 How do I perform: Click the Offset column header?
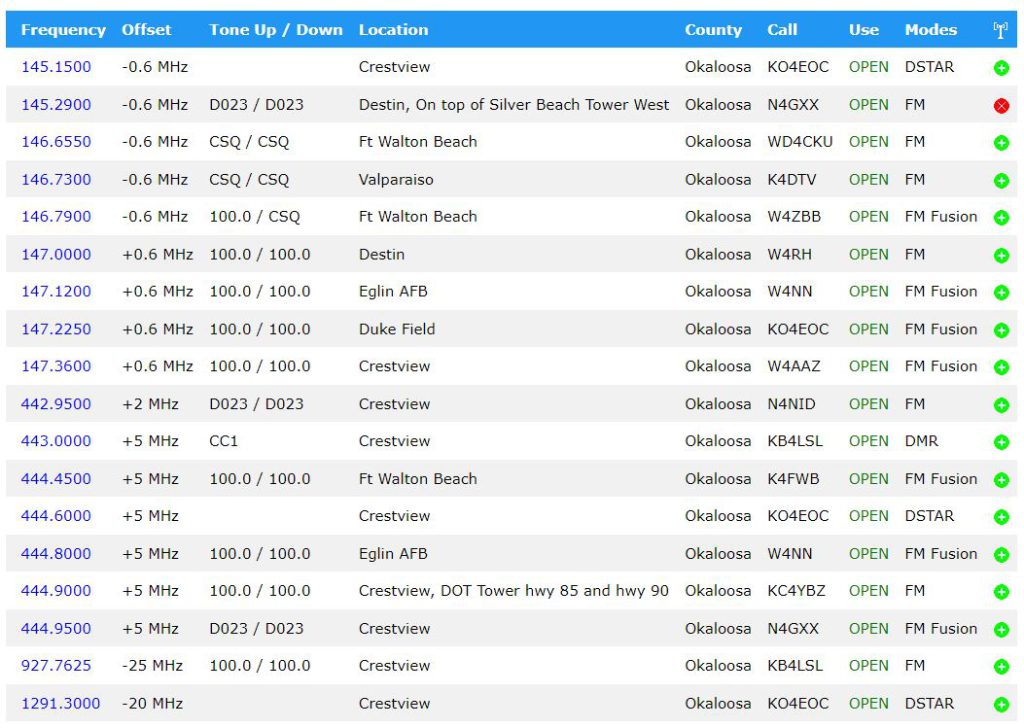pos(146,30)
